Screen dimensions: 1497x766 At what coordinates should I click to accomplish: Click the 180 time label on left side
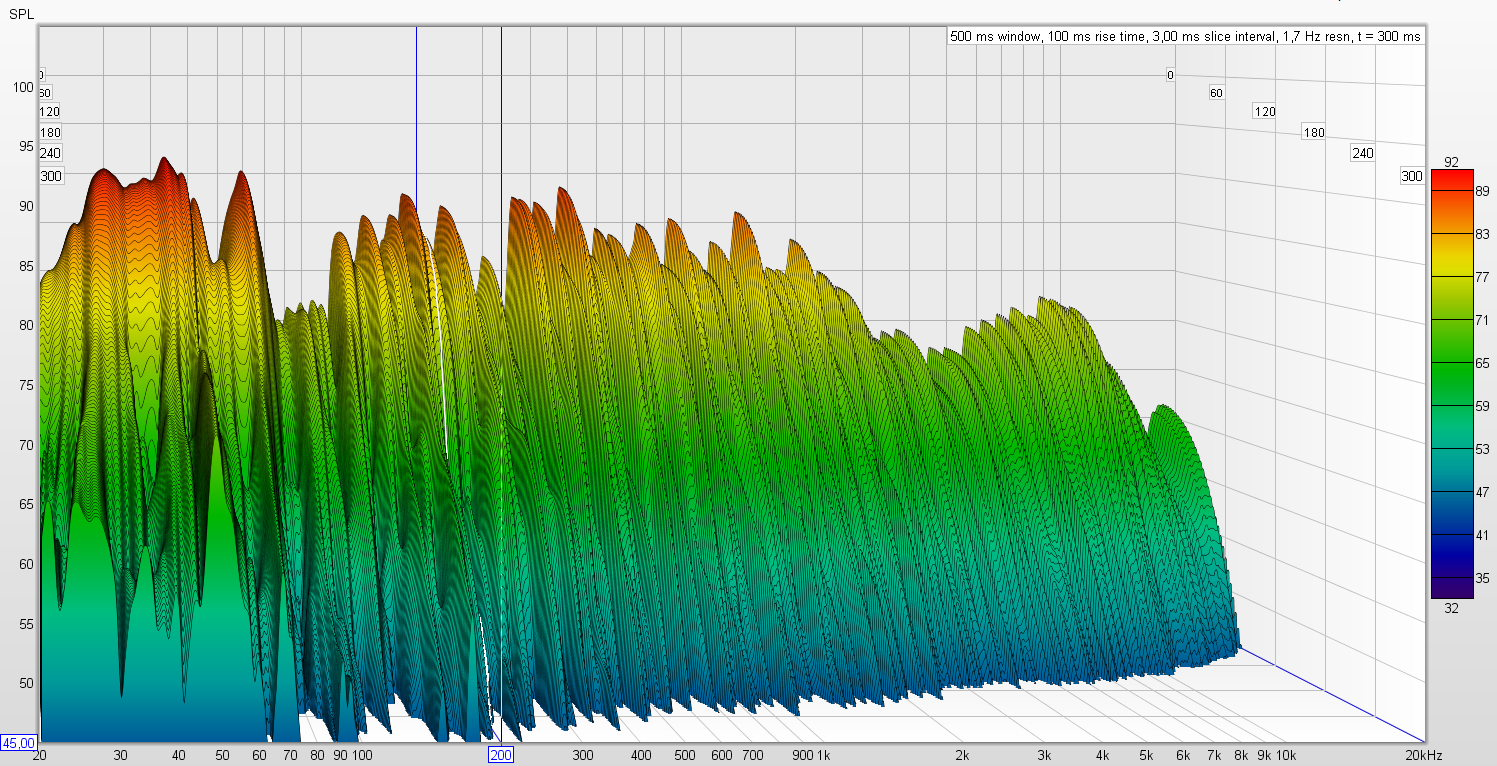pyautogui.click(x=50, y=133)
